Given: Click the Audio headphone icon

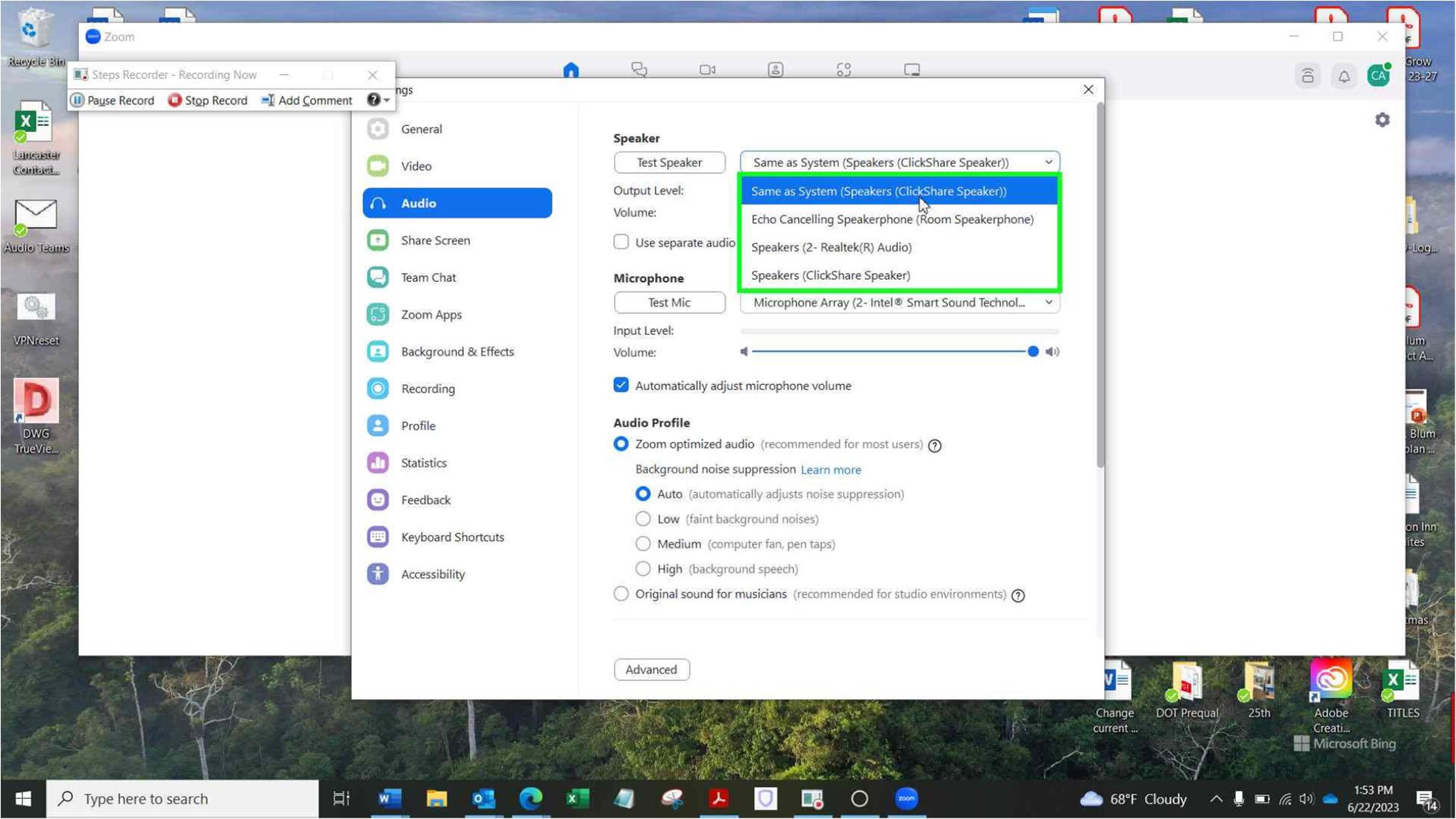Looking at the screenshot, I should 378,204.
